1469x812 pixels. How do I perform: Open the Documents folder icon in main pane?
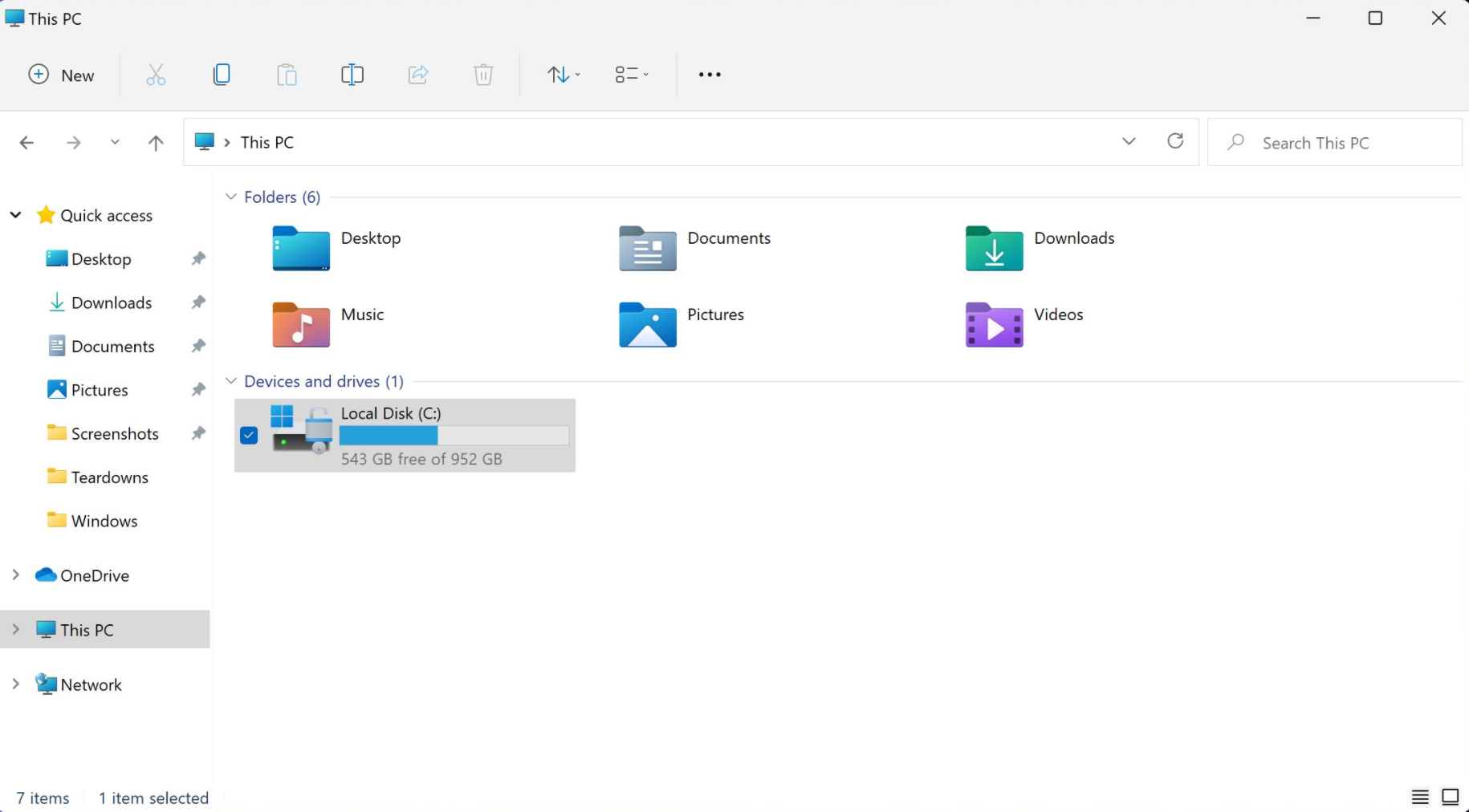648,248
